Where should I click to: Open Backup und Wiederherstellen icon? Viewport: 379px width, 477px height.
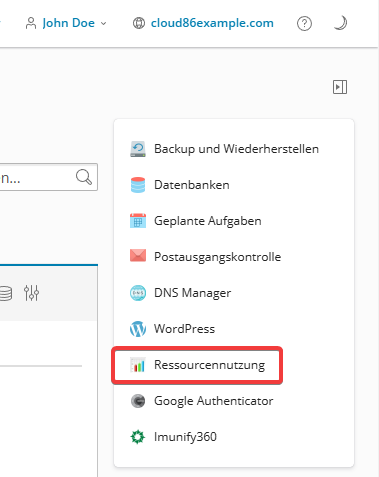[x=138, y=149]
